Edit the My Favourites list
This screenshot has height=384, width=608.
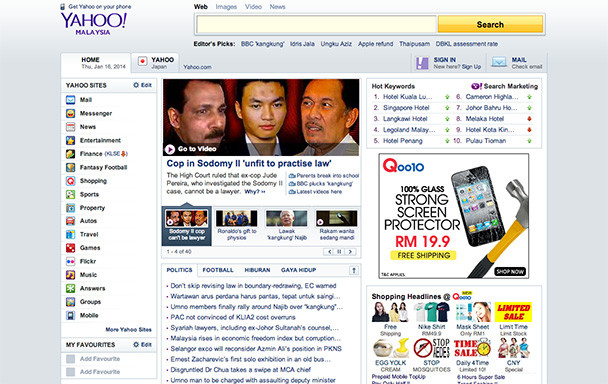(142, 344)
